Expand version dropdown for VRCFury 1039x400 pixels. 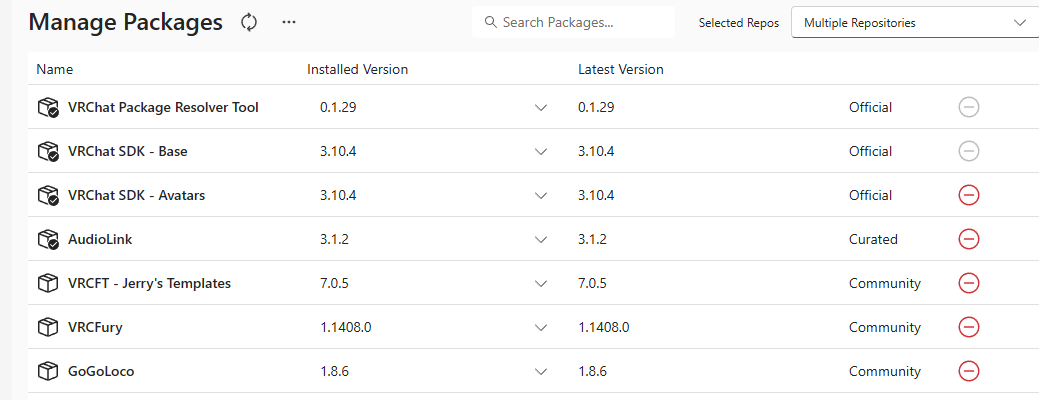point(541,328)
